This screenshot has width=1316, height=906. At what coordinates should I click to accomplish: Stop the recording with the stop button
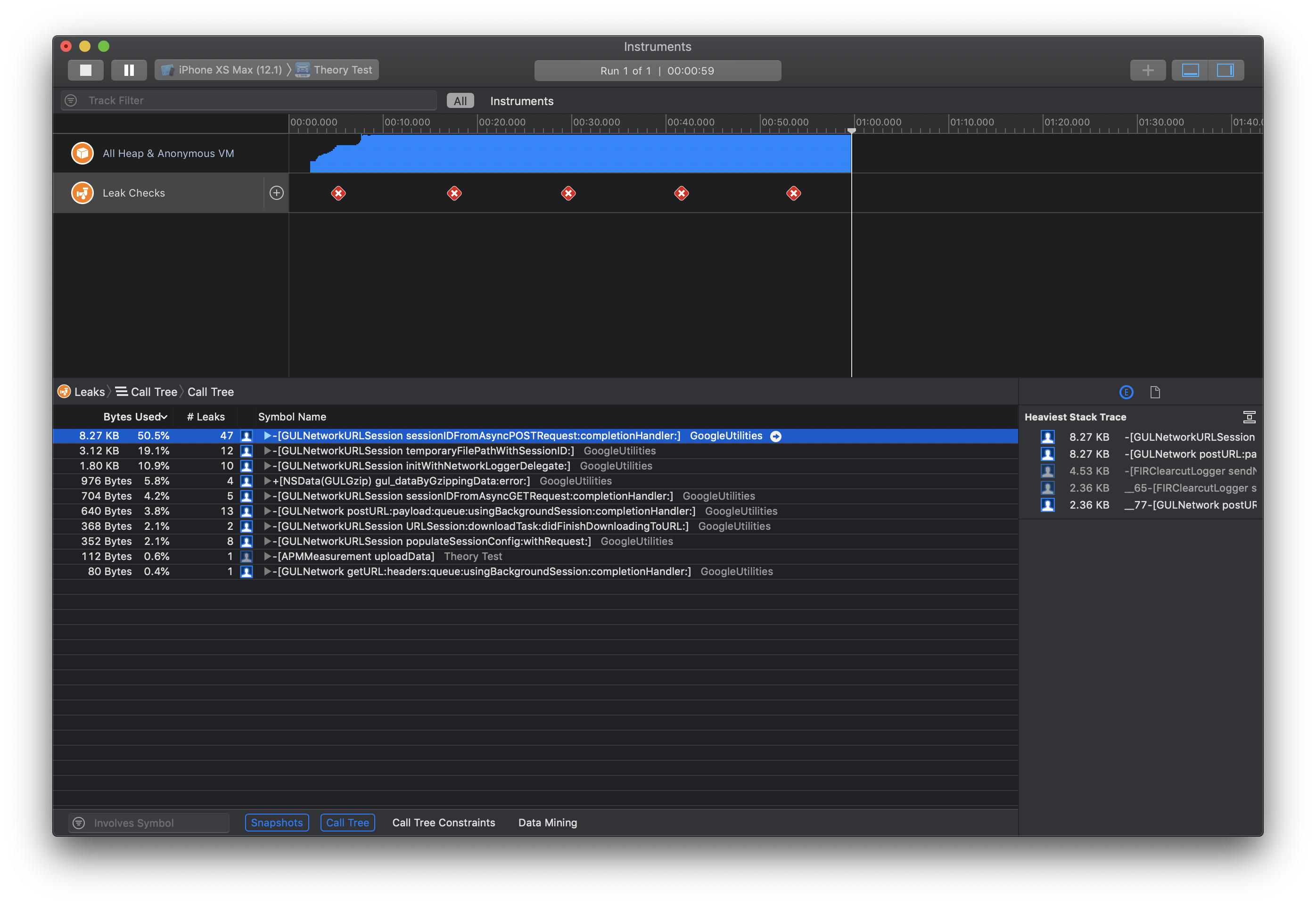pyautogui.click(x=86, y=70)
